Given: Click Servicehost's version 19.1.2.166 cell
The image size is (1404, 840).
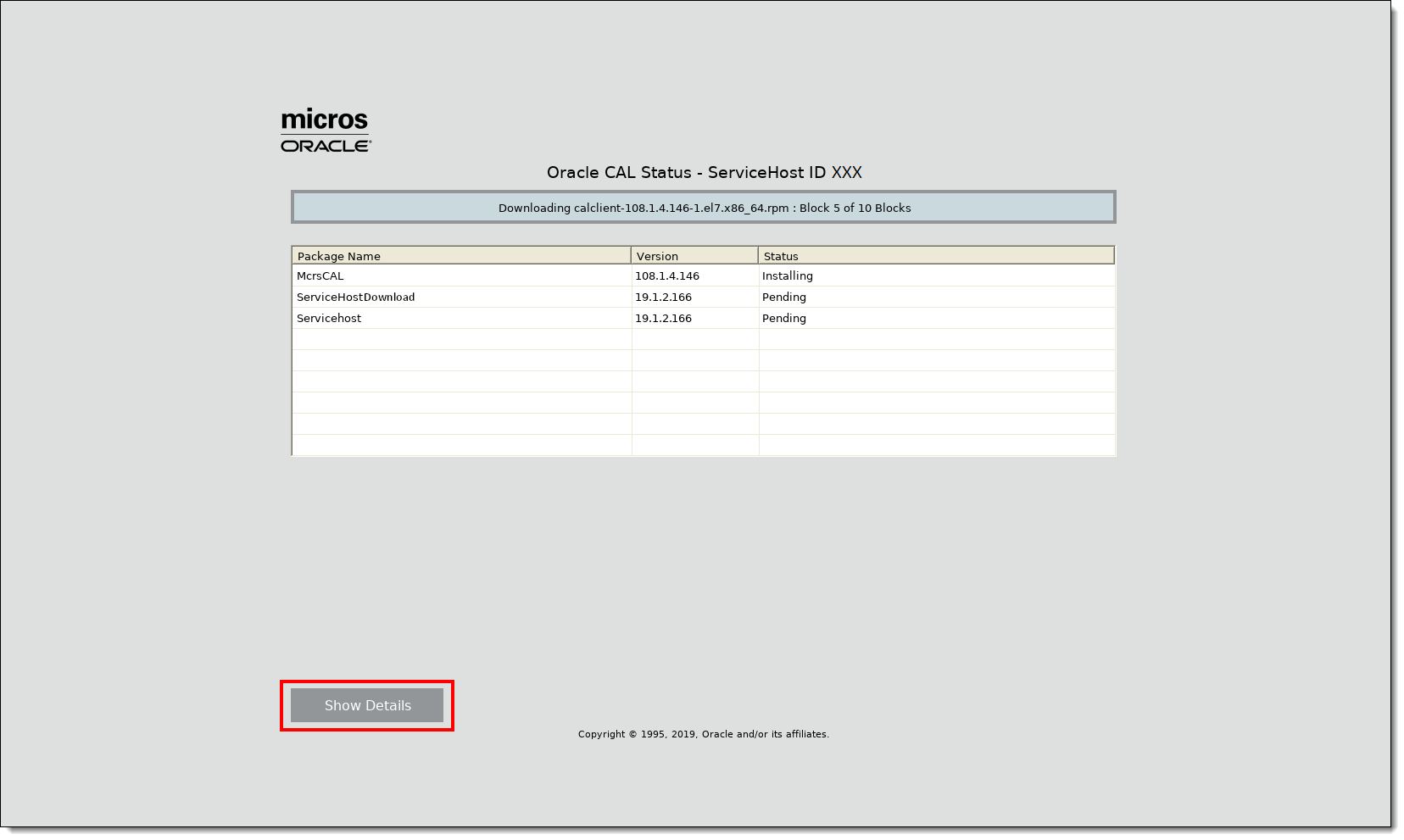Looking at the screenshot, I should 663,319.
